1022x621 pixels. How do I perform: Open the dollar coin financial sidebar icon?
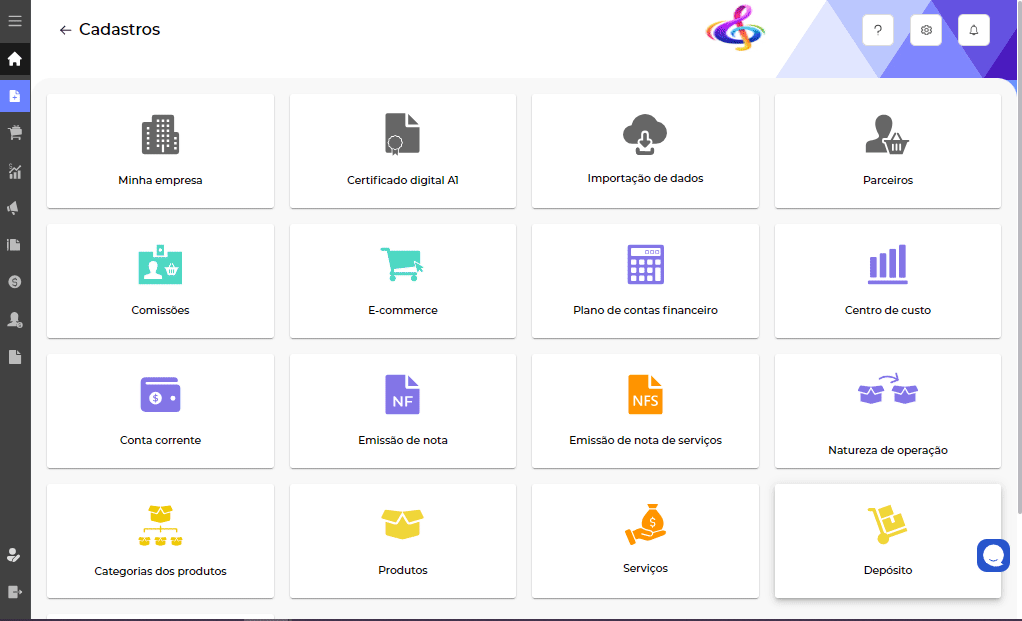tap(15, 282)
